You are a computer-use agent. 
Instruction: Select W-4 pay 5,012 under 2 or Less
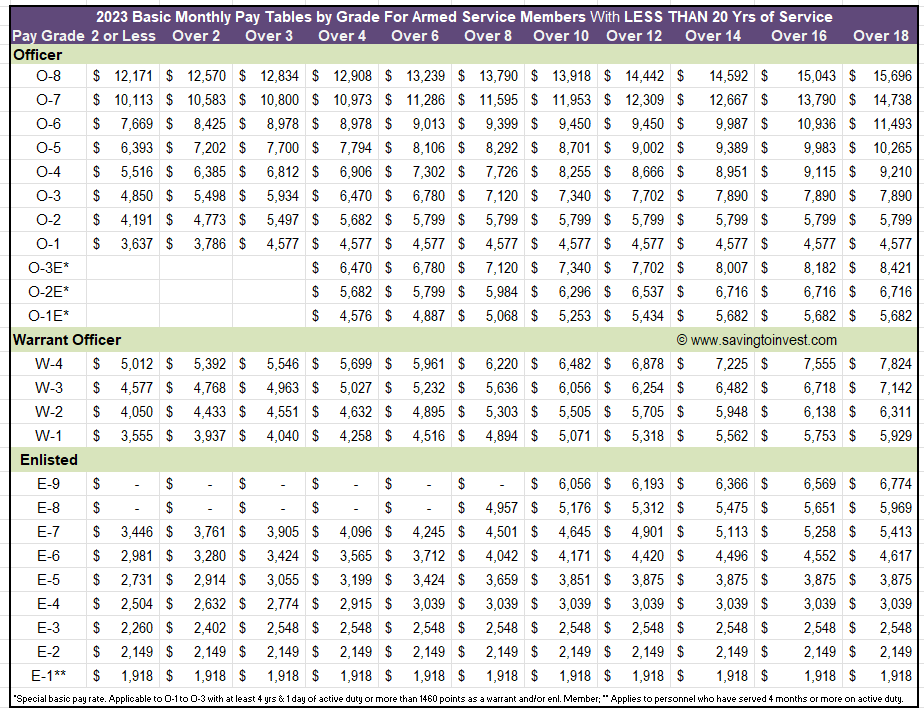(x=137, y=364)
